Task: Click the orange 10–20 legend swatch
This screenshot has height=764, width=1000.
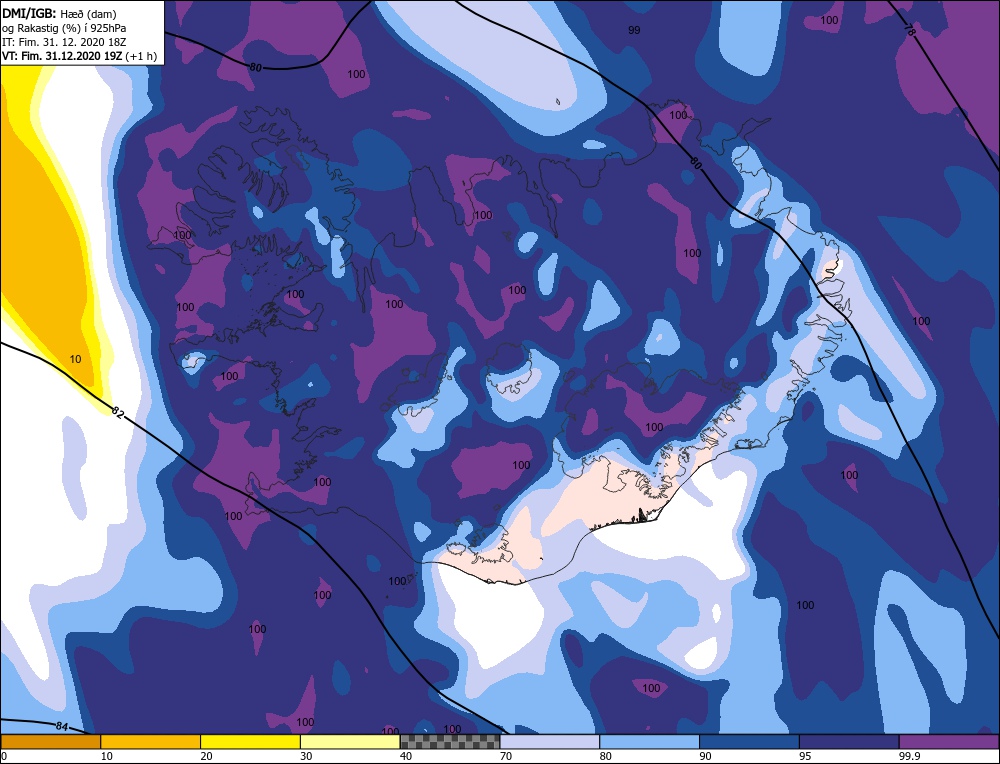Action: [151, 741]
